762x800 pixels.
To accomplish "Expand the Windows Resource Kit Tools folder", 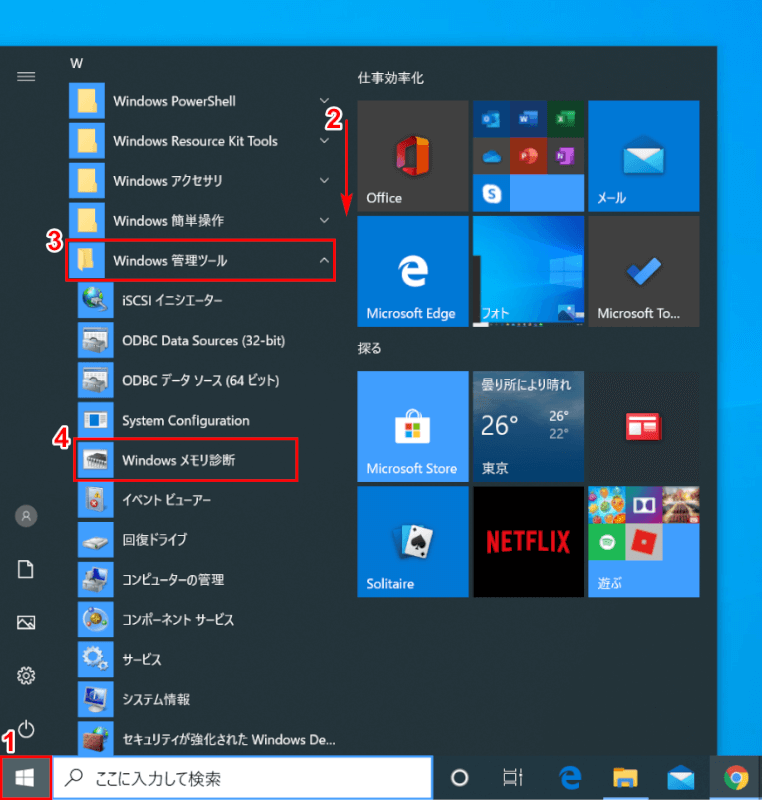I will pos(200,141).
